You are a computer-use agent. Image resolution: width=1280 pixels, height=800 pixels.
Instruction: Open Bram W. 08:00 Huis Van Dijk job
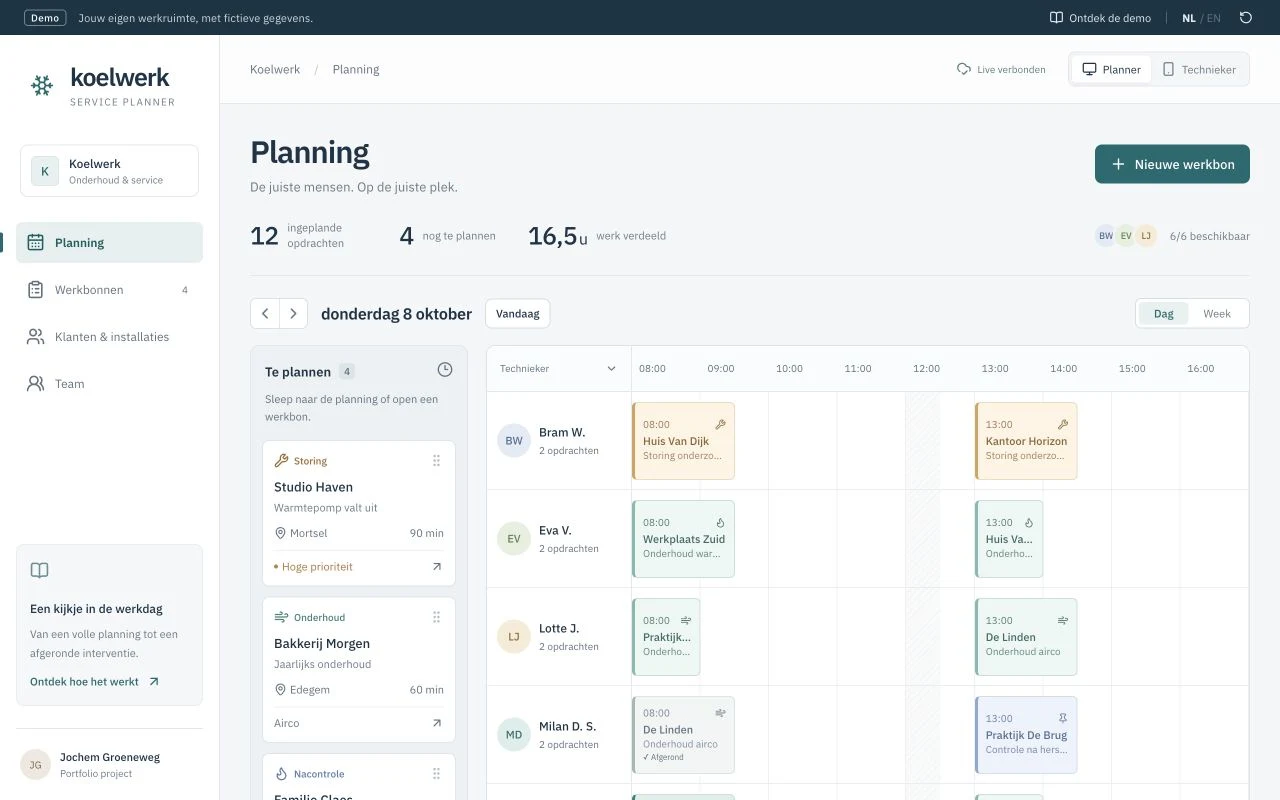click(x=684, y=441)
